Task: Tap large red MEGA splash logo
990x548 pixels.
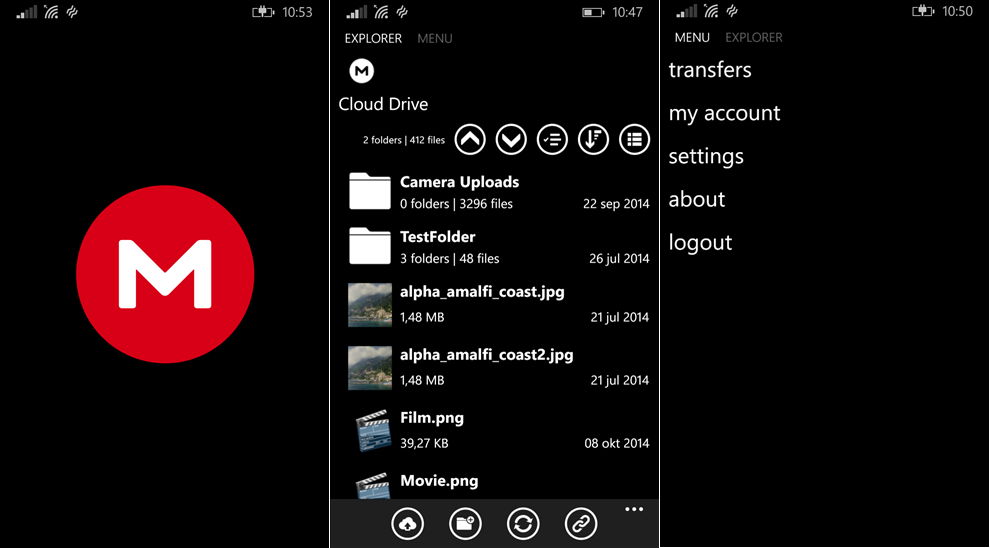Action: pos(165,274)
